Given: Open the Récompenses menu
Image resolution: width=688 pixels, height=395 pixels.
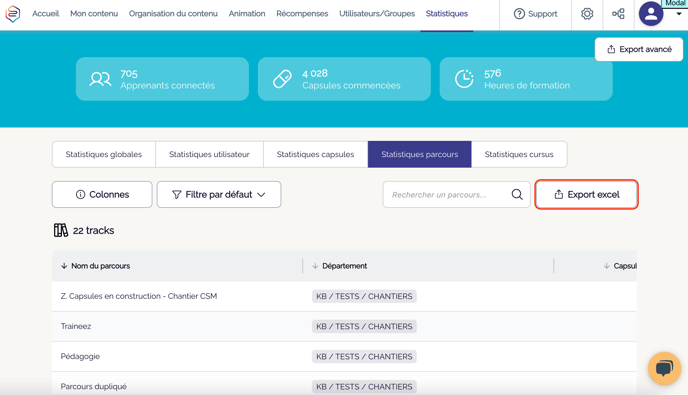Looking at the screenshot, I should 302,14.
